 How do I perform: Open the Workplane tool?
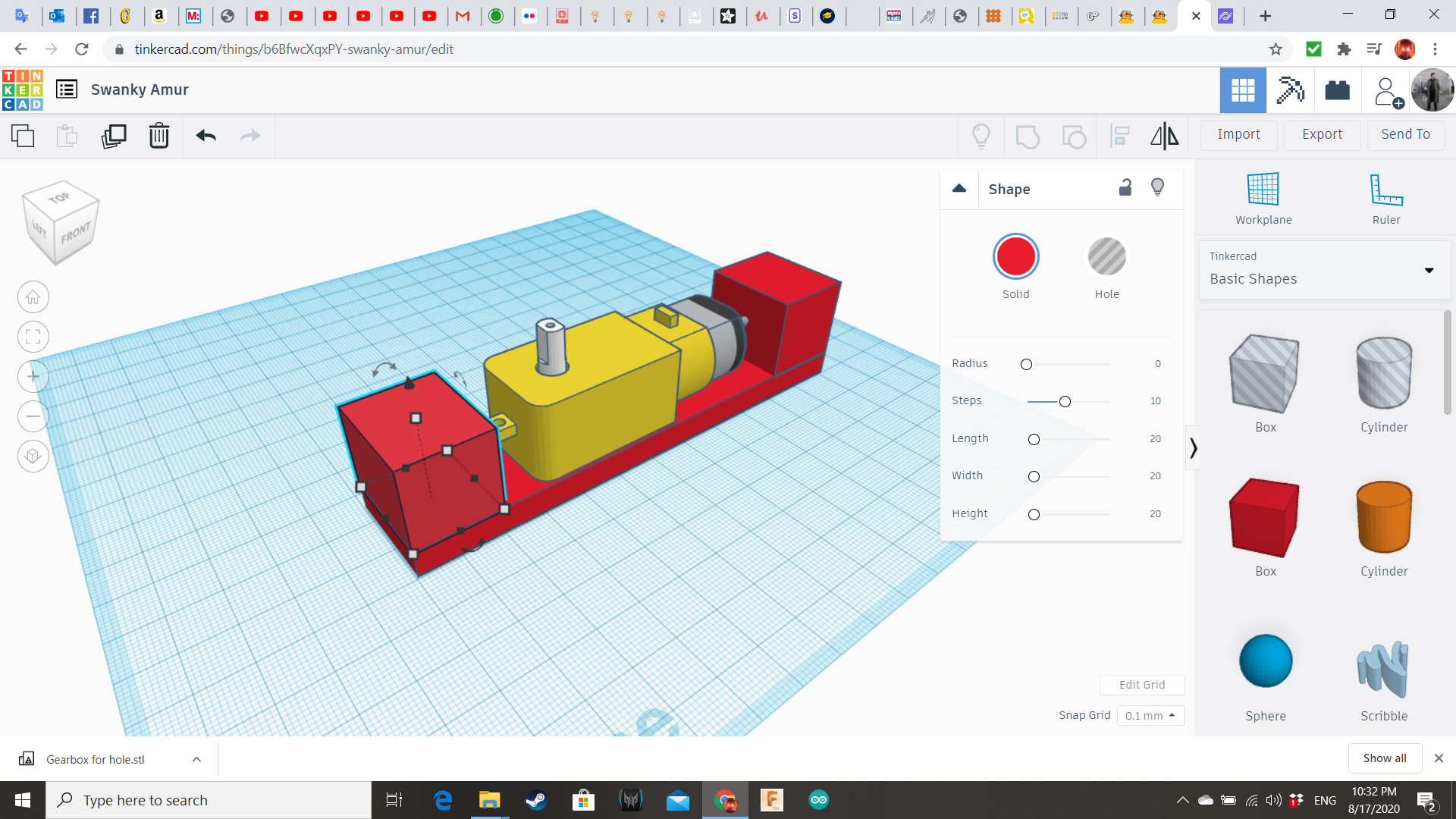pyautogui.click(x=1263, y=198)
